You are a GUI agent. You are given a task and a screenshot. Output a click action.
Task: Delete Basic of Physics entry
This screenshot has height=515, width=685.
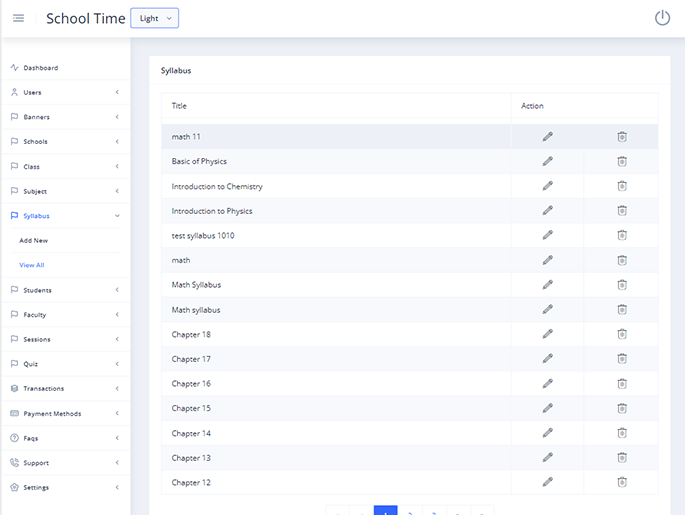point(622,162)
